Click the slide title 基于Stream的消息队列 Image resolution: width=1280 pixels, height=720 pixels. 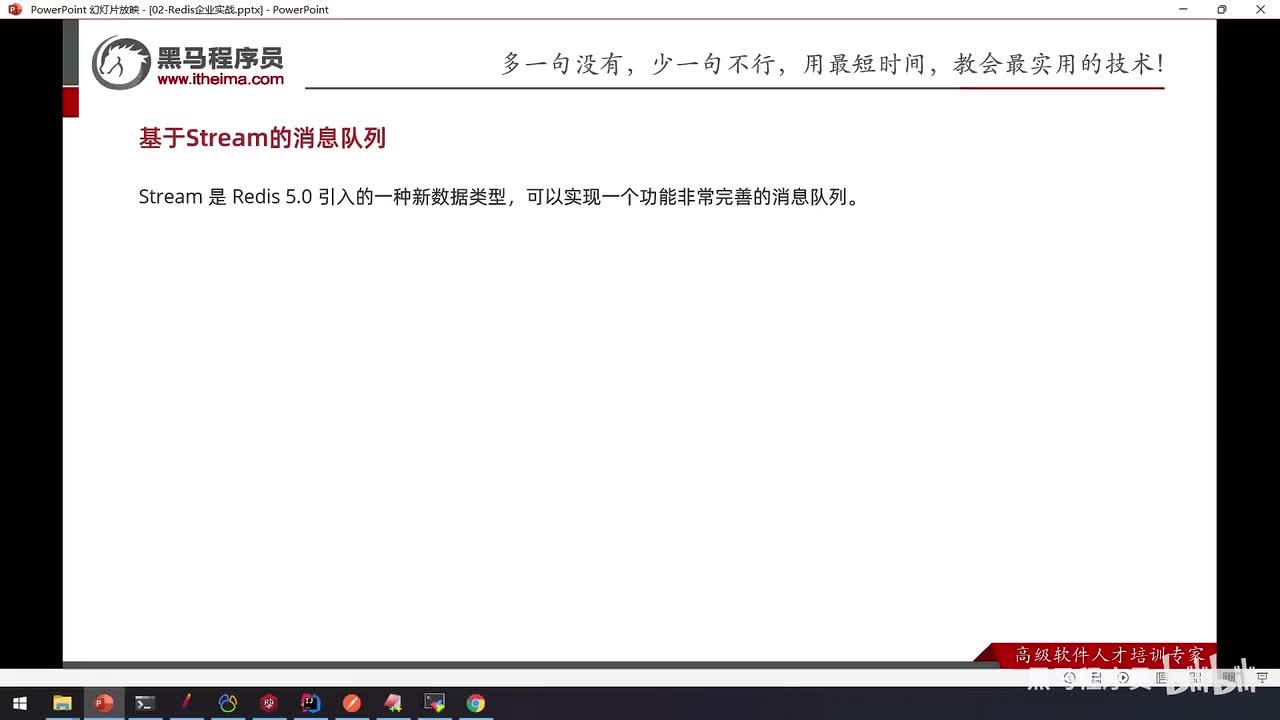(x=262, y=138)
